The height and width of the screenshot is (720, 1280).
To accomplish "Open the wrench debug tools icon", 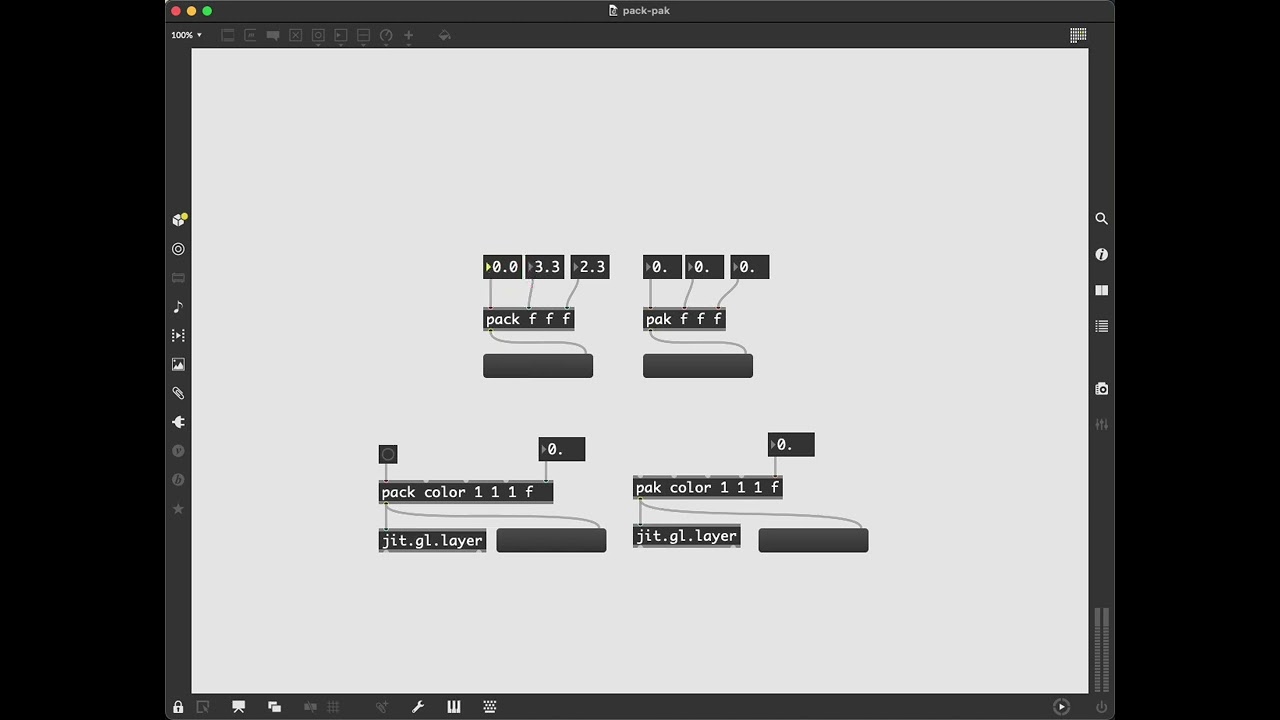I will pyautogui.click(x=418, y=707).
